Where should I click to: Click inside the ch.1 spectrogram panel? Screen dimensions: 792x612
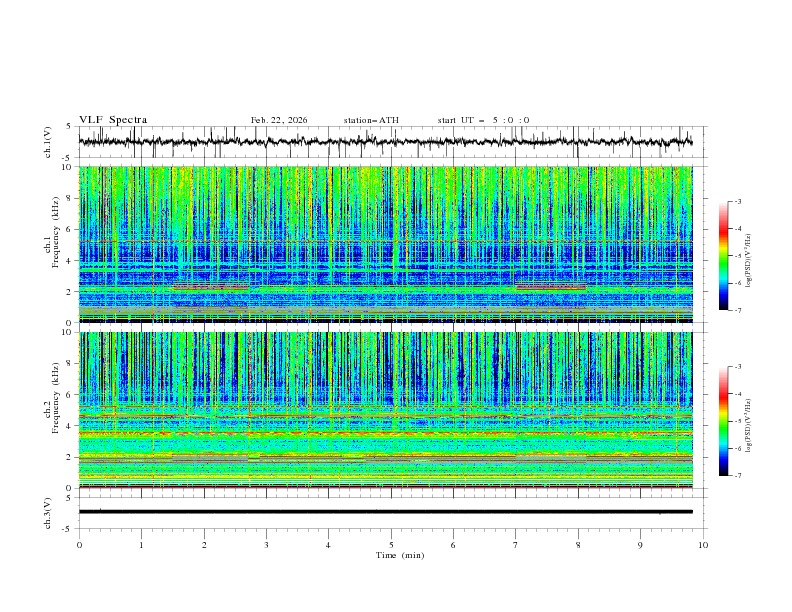(390, 244)
